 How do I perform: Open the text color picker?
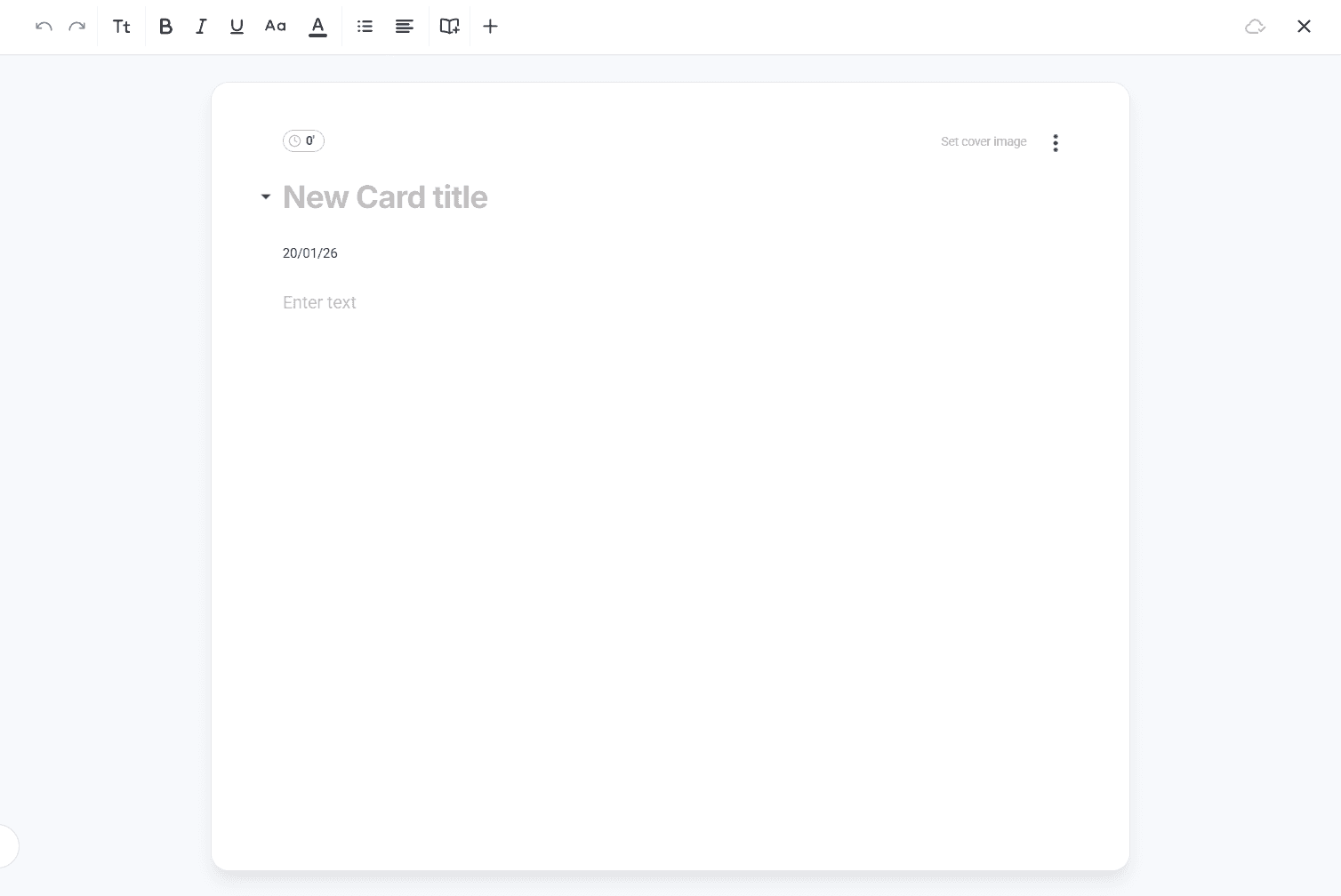[x=317, y=27]
